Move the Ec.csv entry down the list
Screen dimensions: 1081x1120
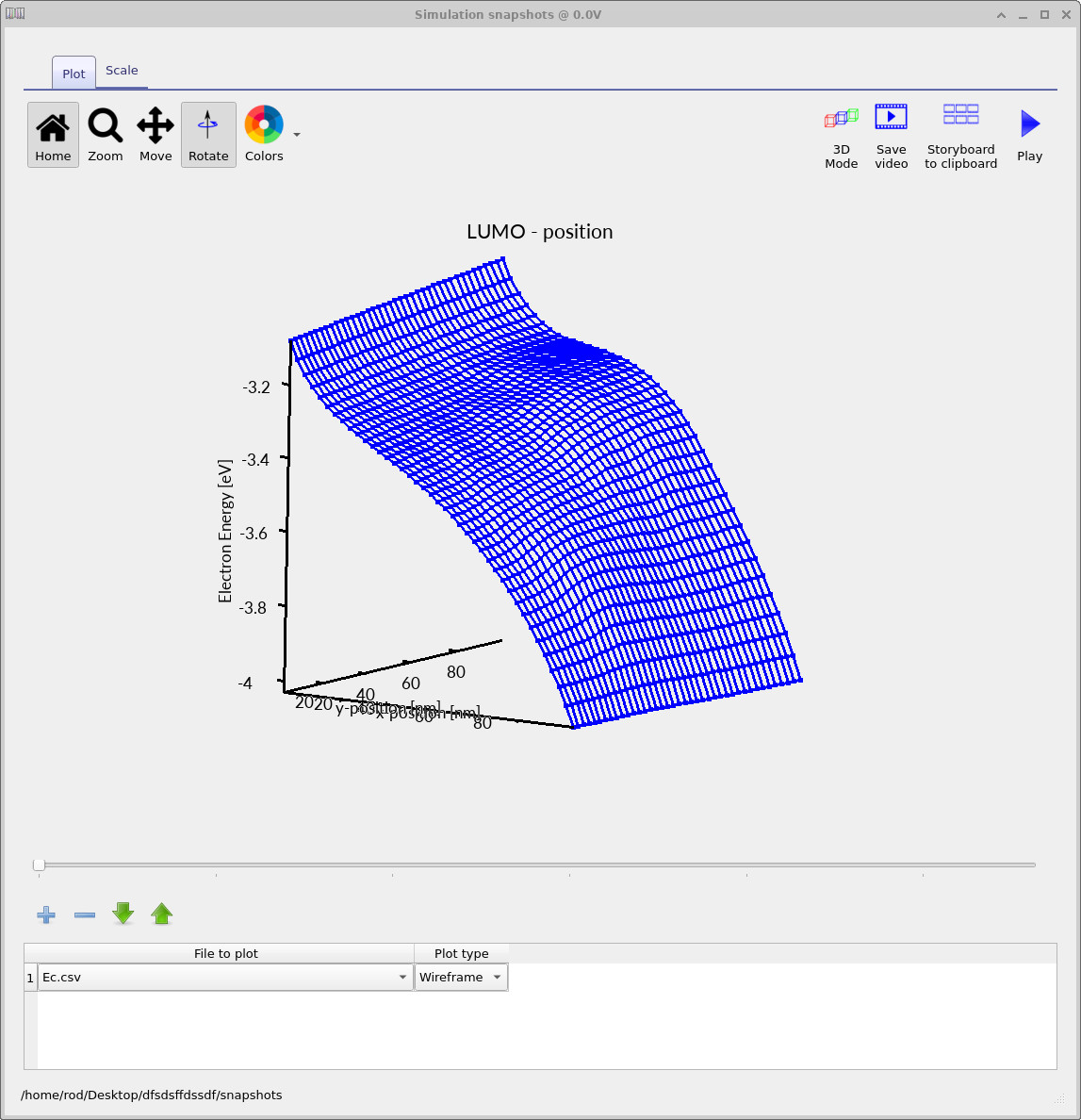(x=123, y=914)
